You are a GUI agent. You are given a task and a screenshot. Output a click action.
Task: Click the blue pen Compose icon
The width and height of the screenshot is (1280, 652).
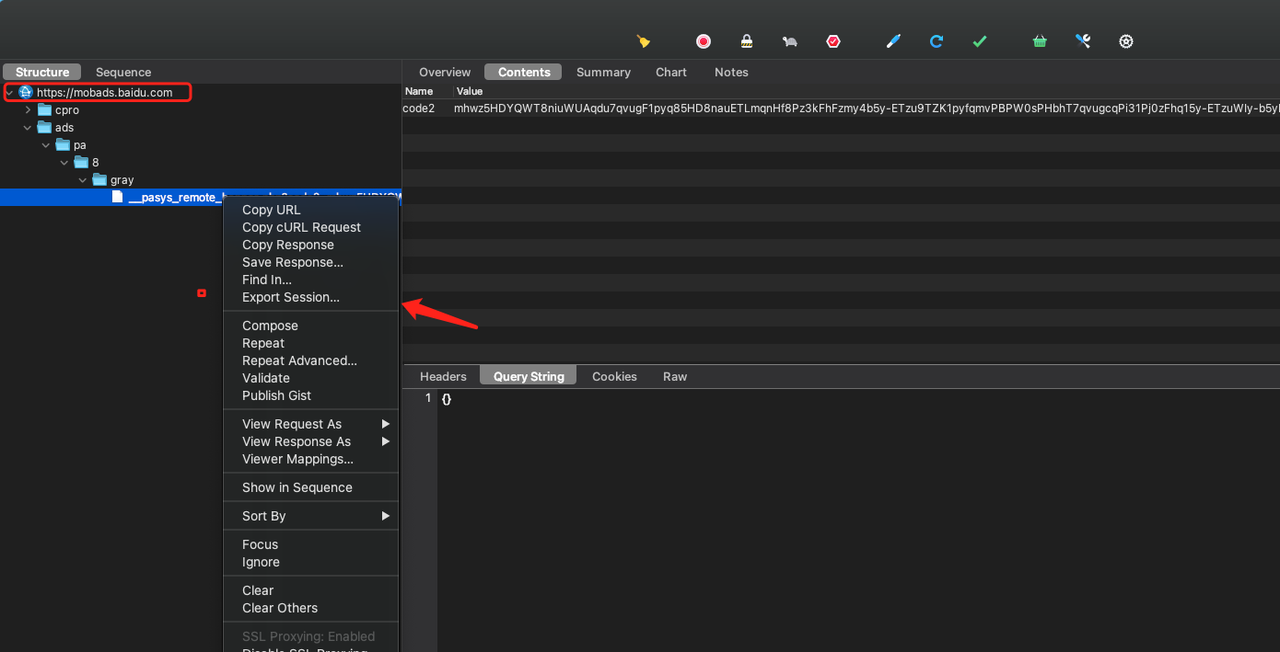pos(894,41)
